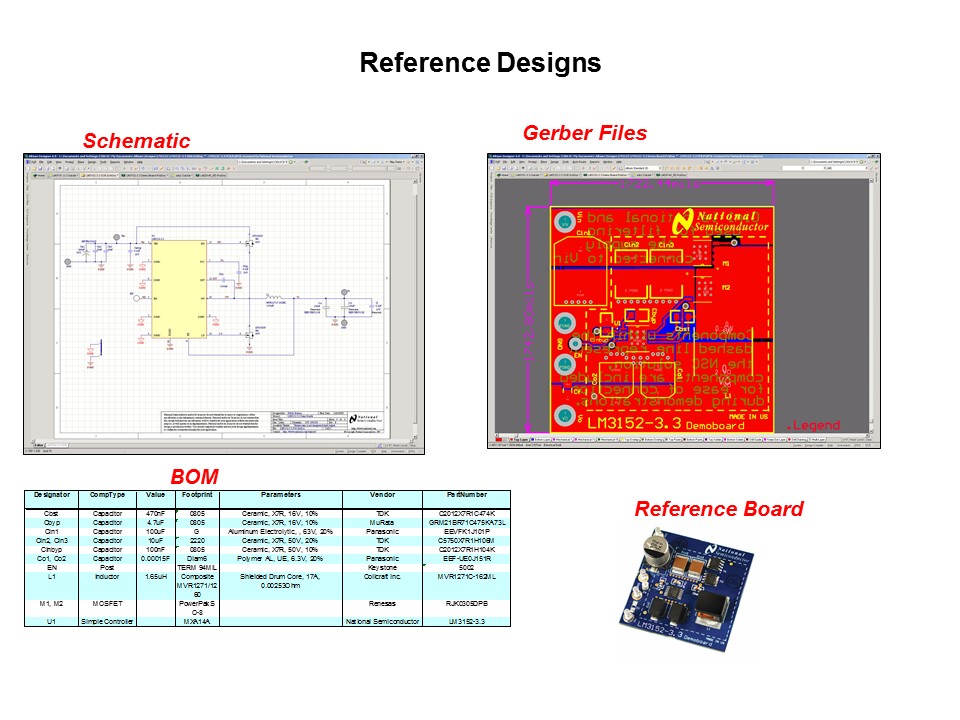Screen dimensions: 960x720
Task: Open the Schematic screenshot thumbnail
Action: 224,304
